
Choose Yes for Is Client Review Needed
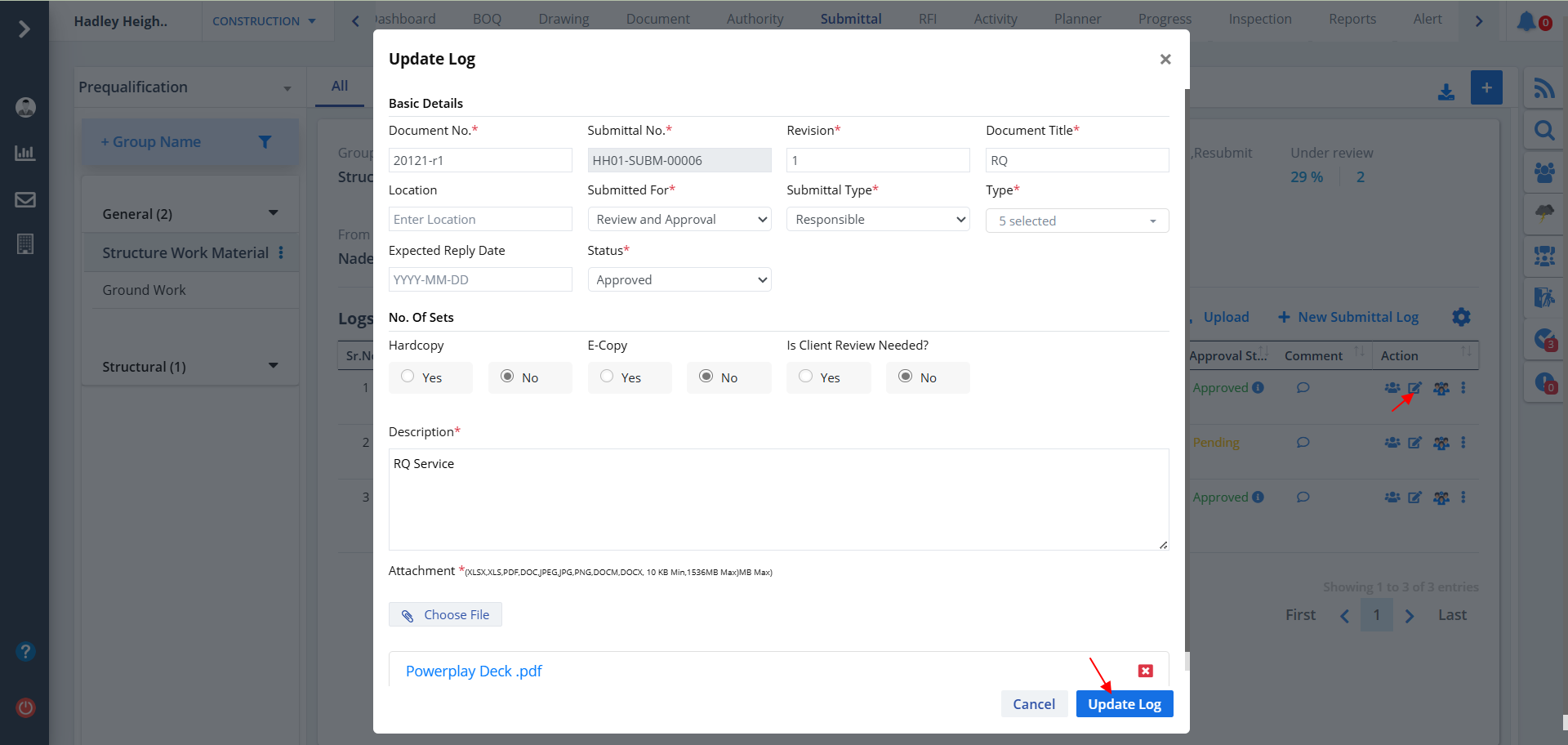point(806,377)
